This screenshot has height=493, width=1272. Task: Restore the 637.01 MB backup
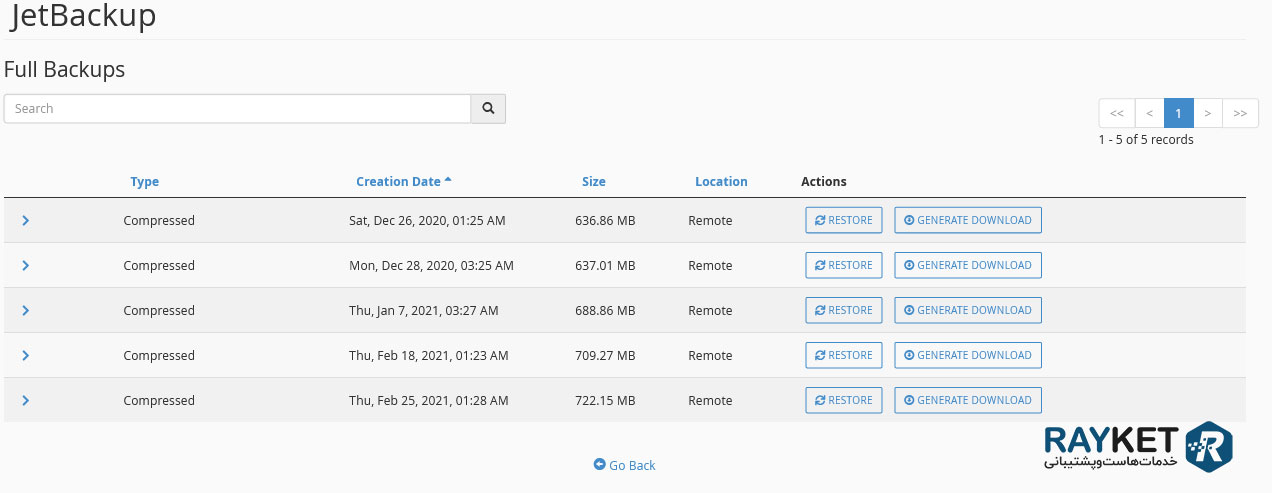click(844, 265)
